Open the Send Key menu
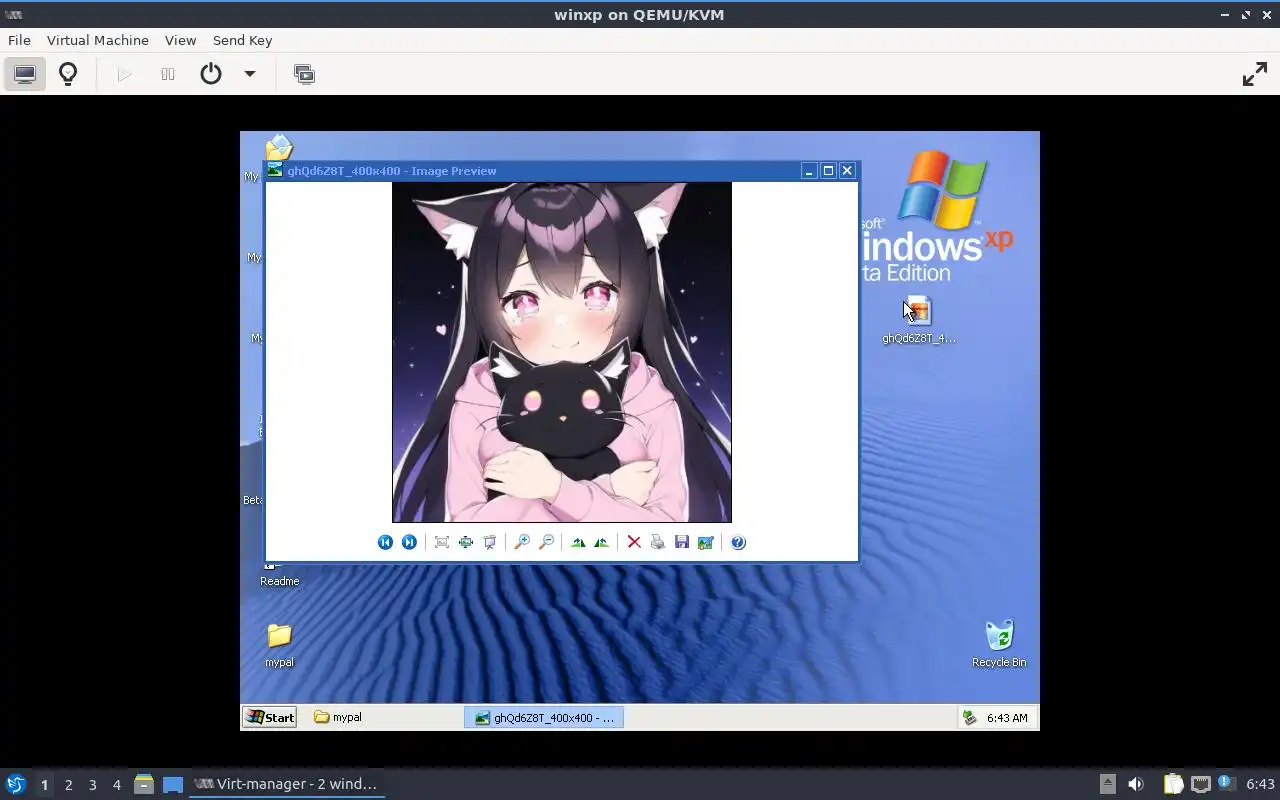 [x=242, y=40]
